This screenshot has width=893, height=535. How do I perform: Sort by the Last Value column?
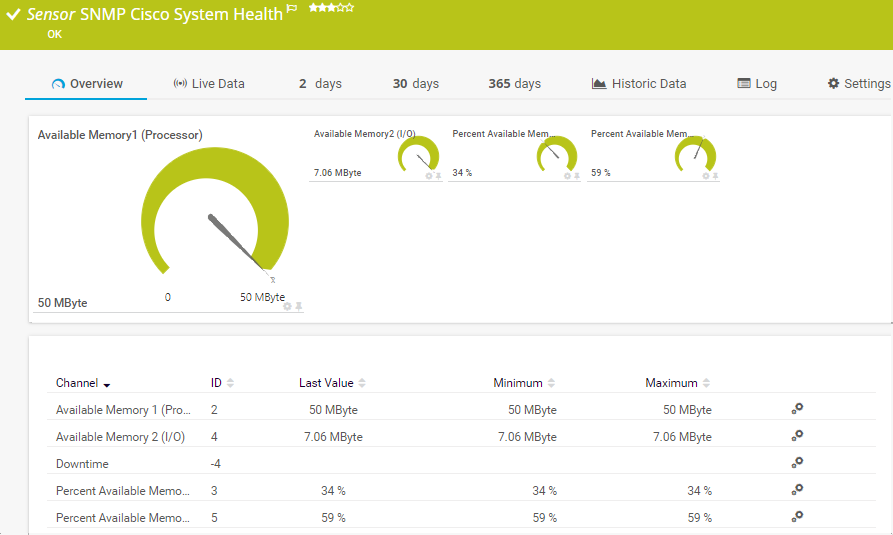click(362, 383)
